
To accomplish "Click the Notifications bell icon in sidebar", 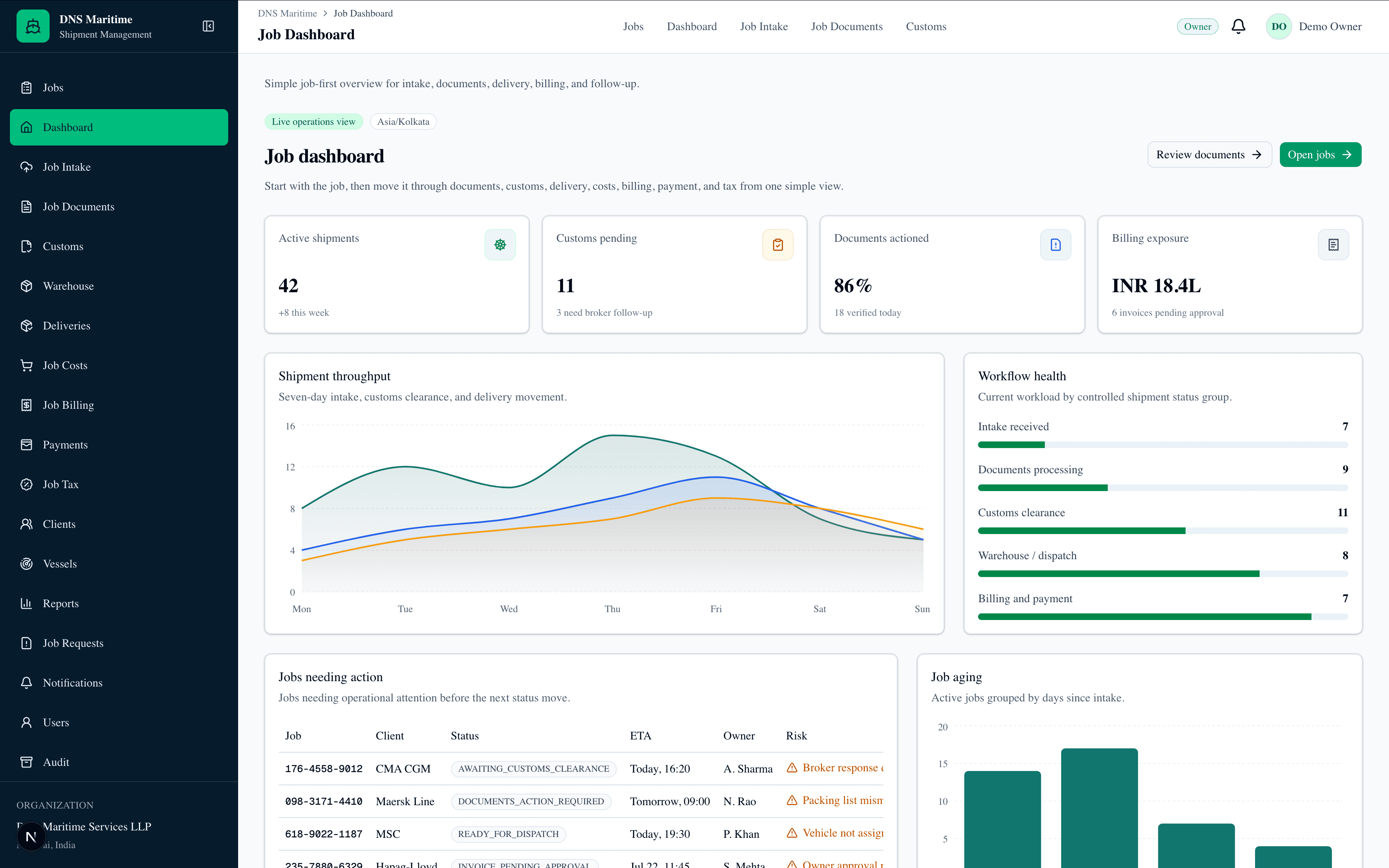I will [26, 682].
